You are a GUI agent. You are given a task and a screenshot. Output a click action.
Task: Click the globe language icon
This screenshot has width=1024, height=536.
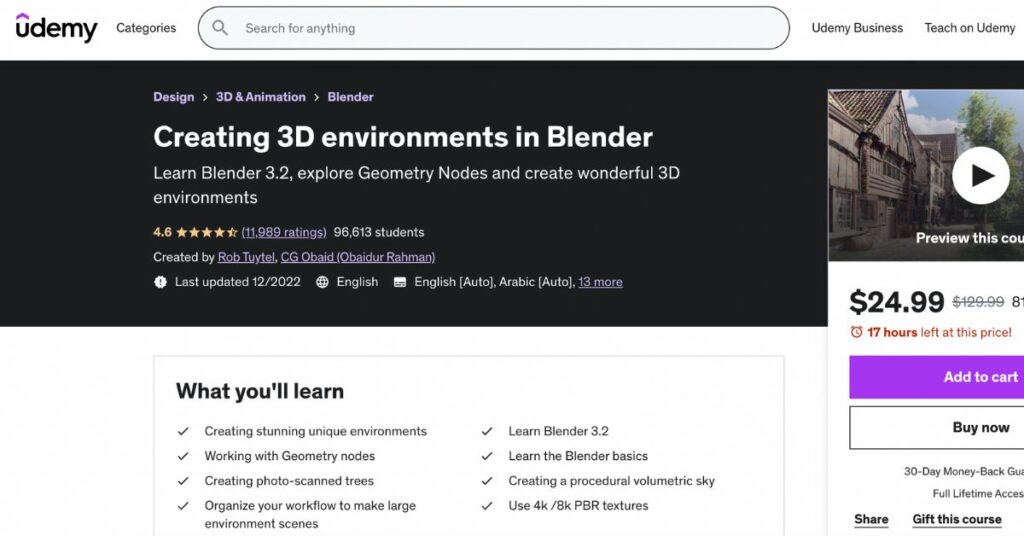click(x=322, y=282)
